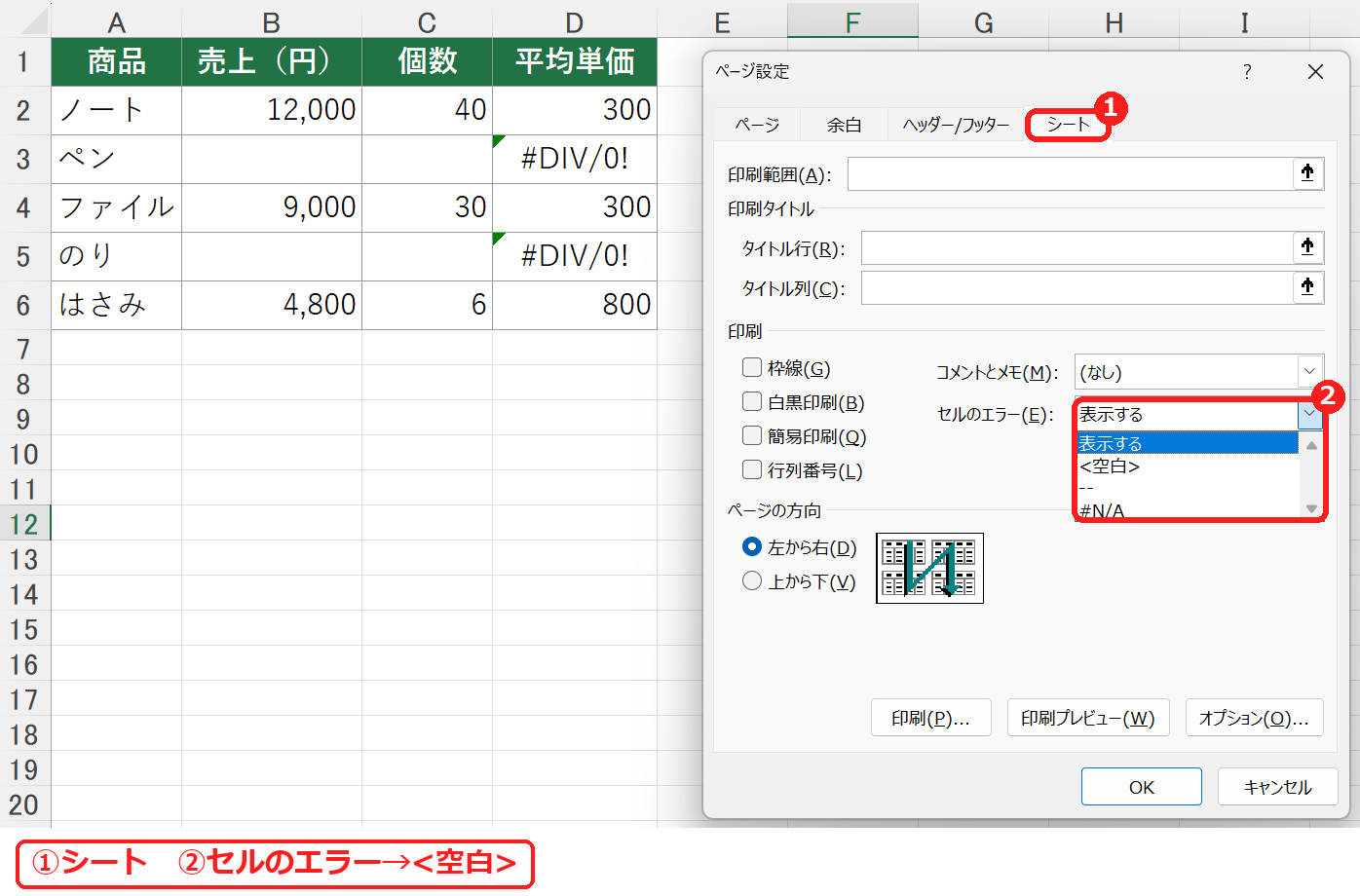Choose 表示する in the dropdown list
Screen dimensions: 1360x896
pos(1188,443)
